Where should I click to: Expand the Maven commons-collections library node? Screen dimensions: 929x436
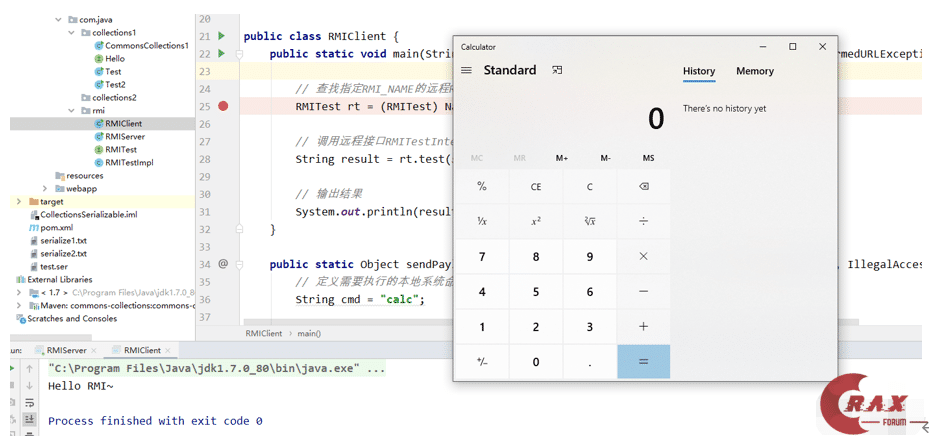tap(19, 306)
